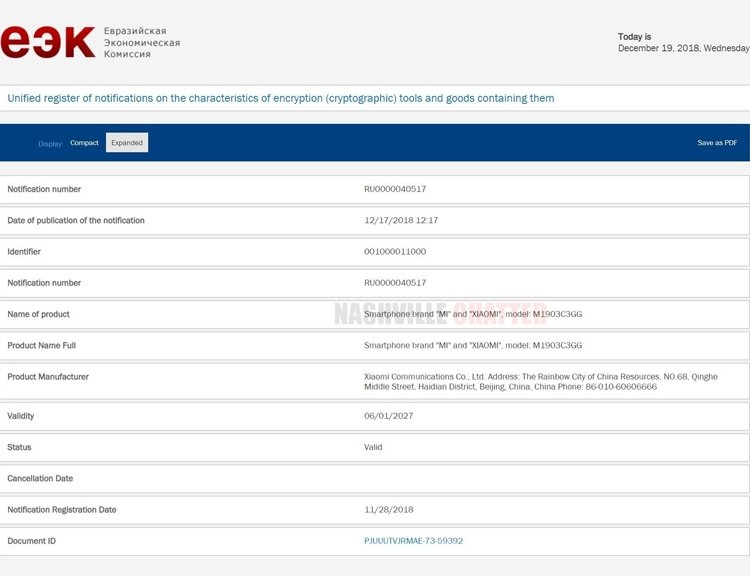Click the Notification Registration Date 11/28/2018
Viewport: 750px width, 576px height.
[388, 510]
